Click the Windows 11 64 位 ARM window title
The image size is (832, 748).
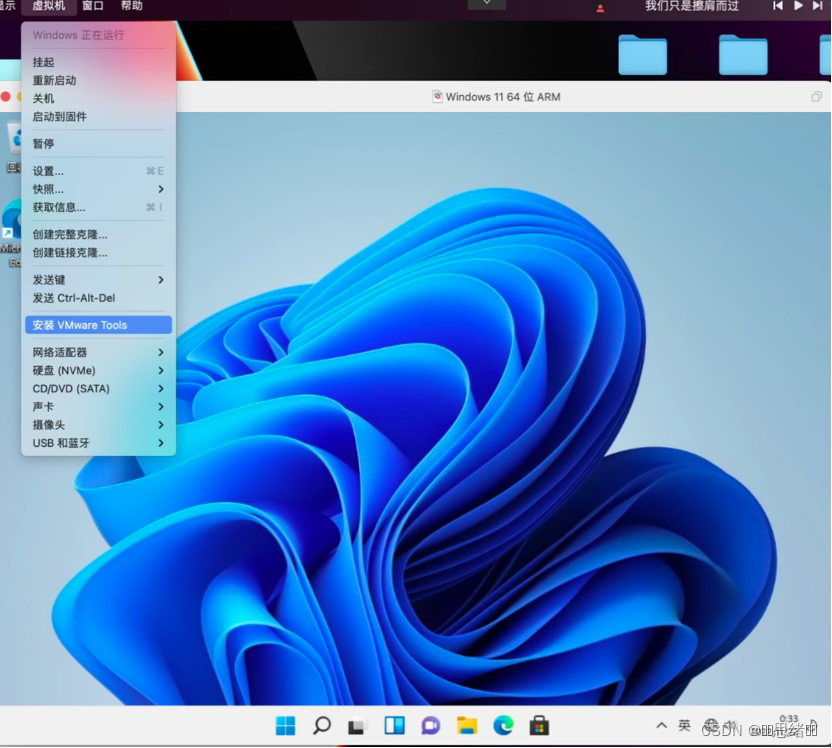click(x=502, y=97)
